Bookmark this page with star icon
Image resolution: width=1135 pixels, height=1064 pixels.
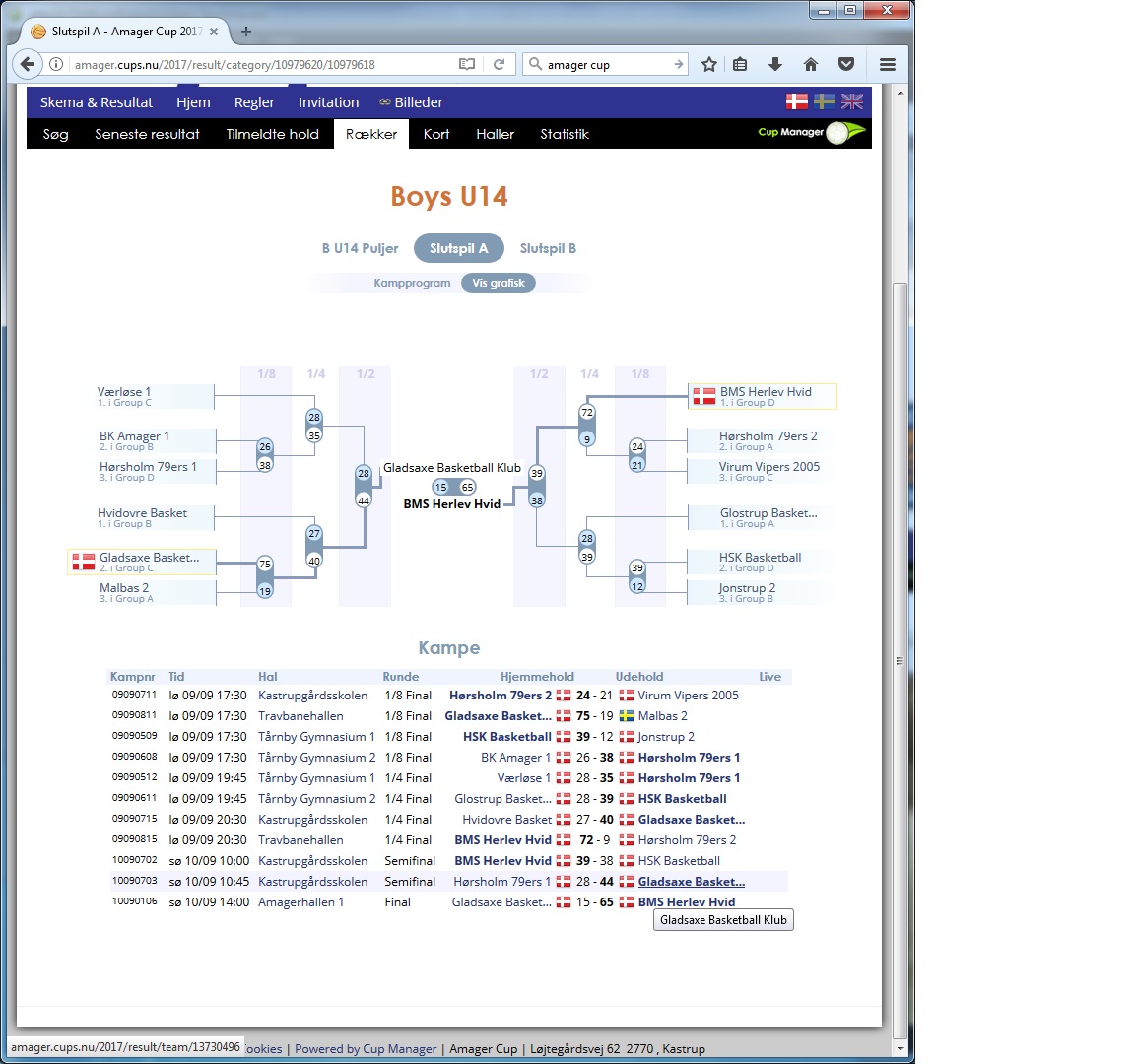[709, 64]
